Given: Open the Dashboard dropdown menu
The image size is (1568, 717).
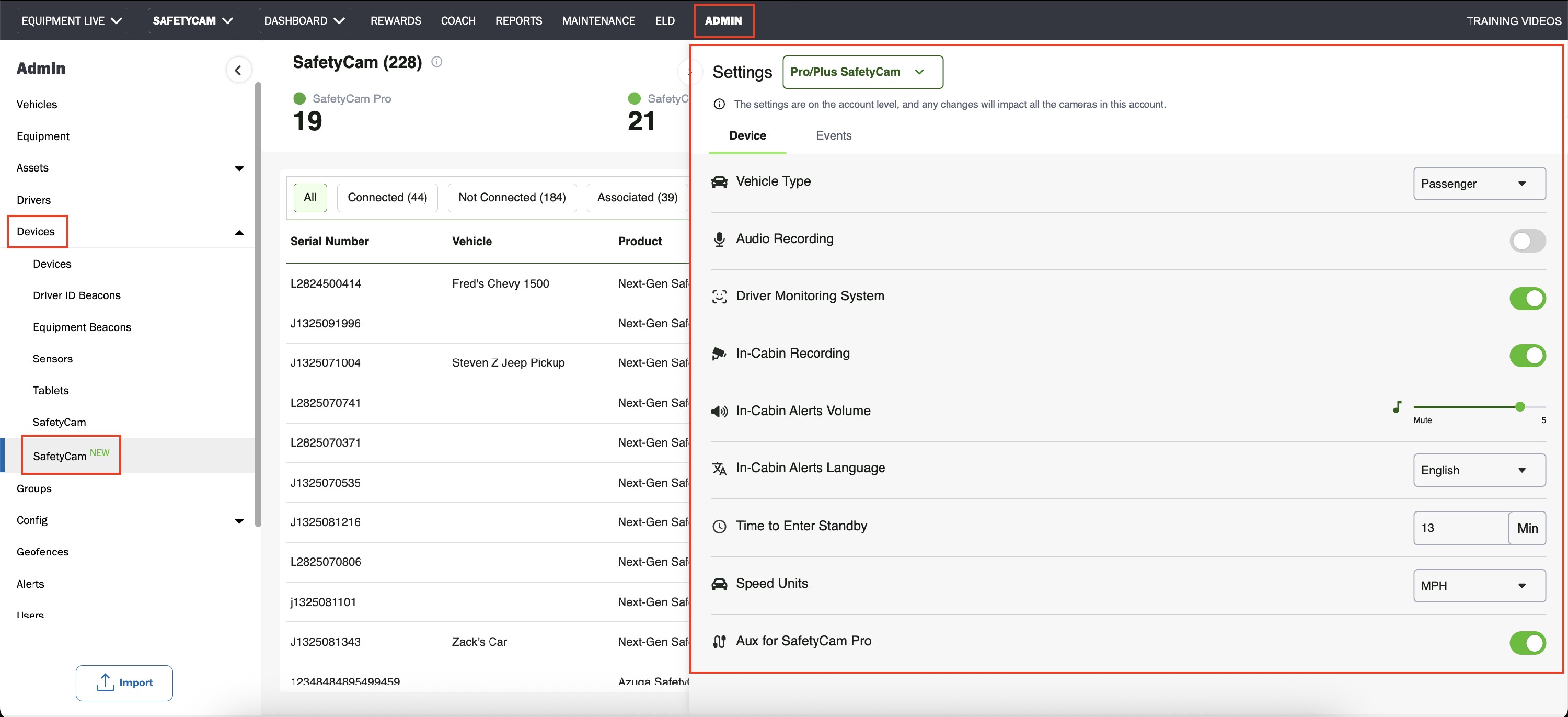Looking at the screenshot, I should pos(304,21).
